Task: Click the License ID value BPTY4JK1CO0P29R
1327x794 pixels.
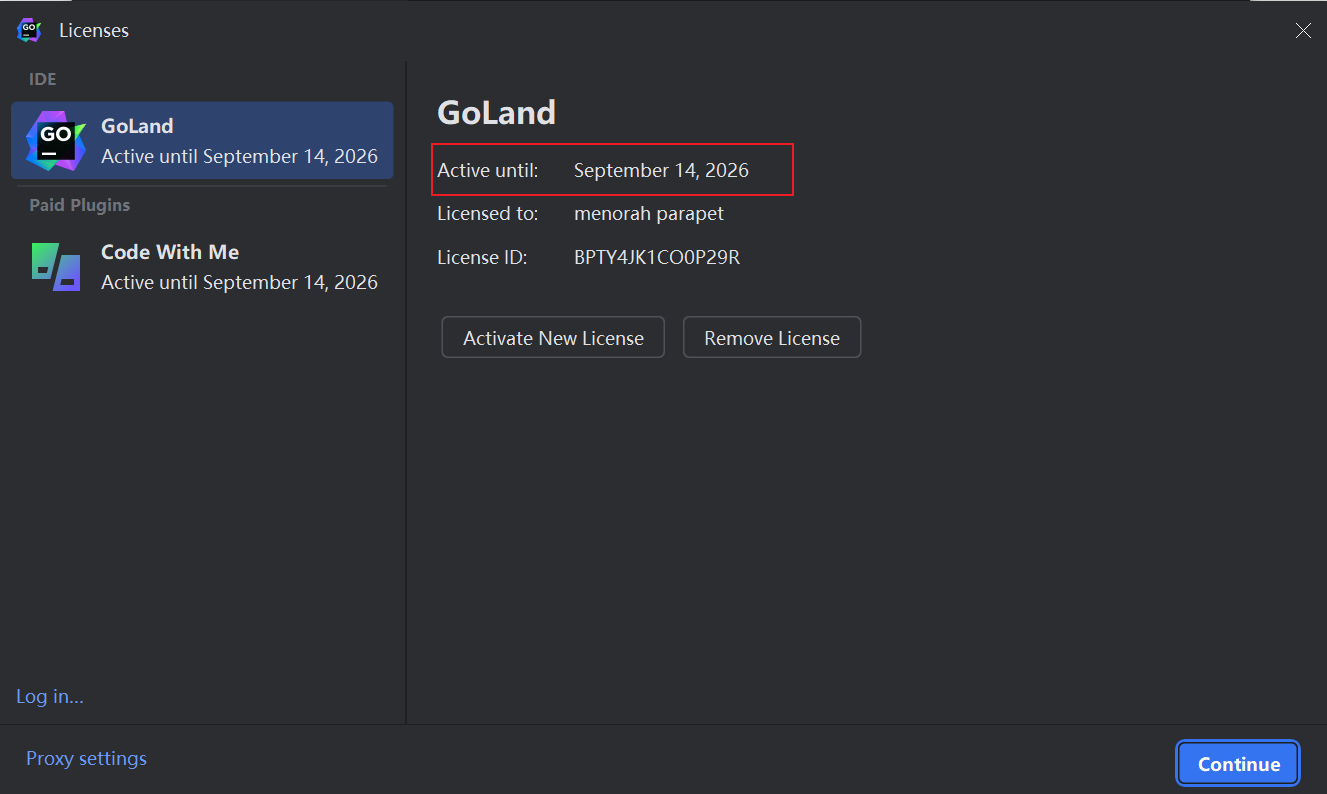Action: click(657, 257)
